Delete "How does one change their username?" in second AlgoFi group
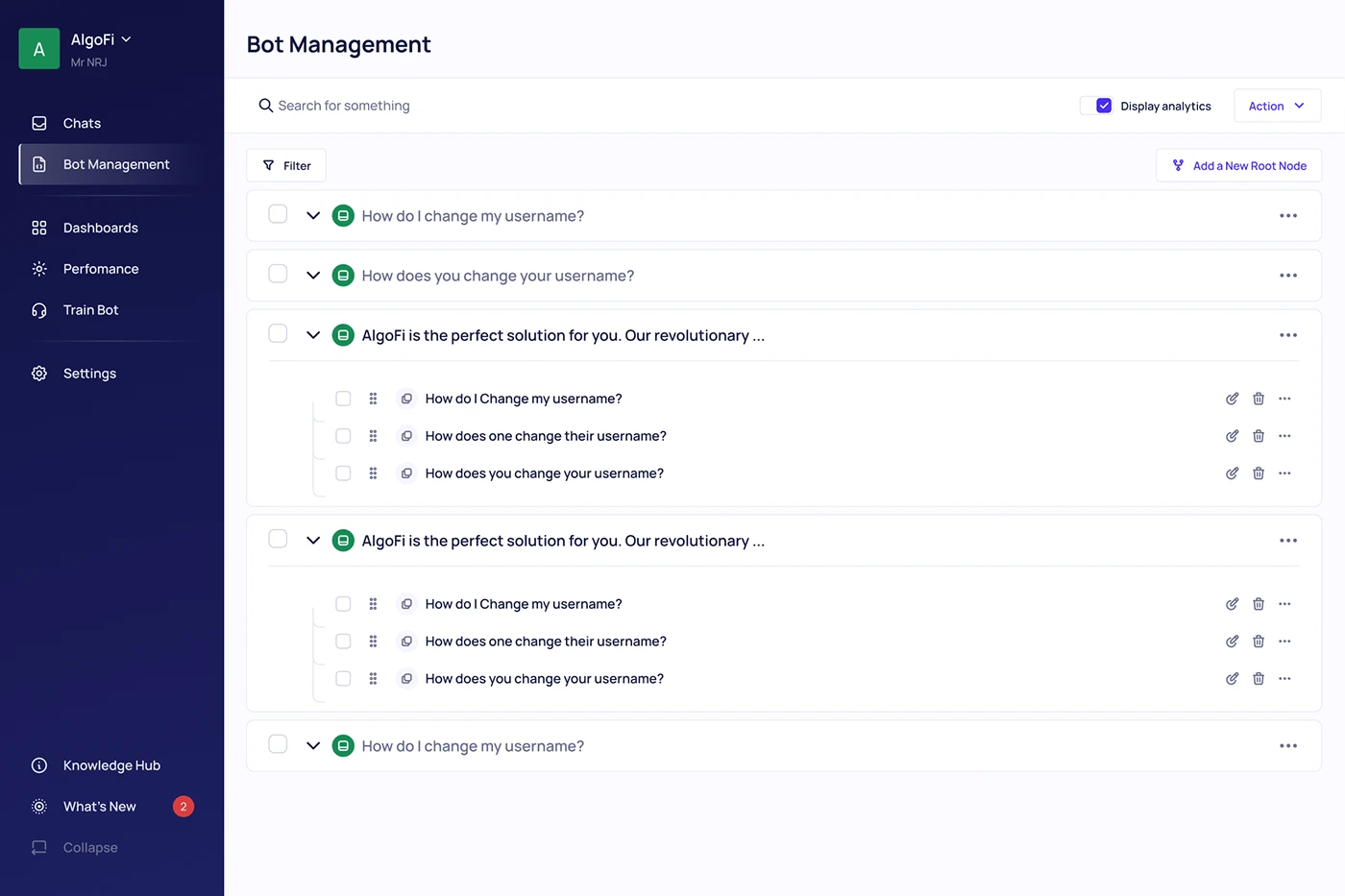This screenshot has width=1345, height=896. (1259, 642)
